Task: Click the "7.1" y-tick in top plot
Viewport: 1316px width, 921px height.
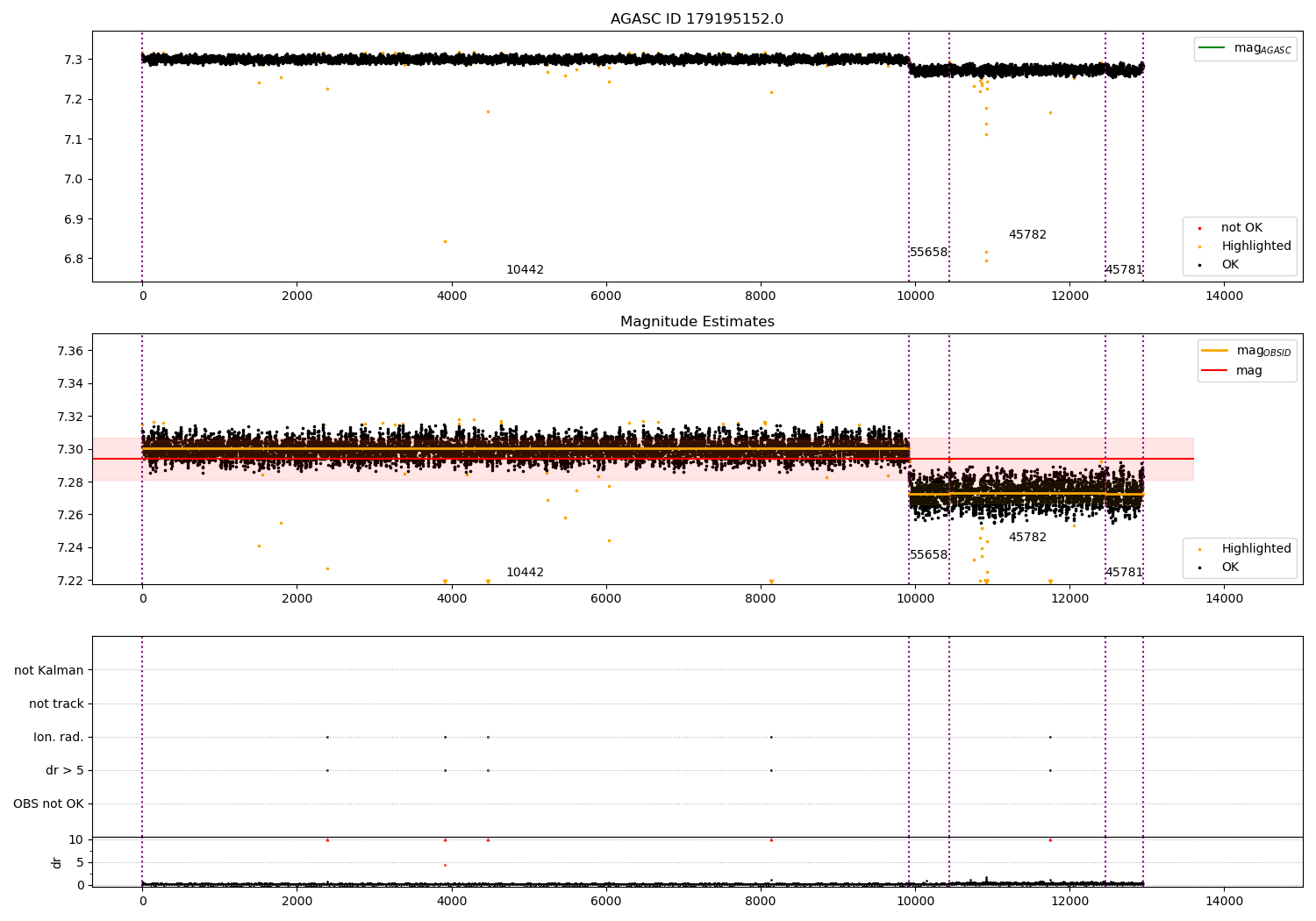Action: (73, 139)
